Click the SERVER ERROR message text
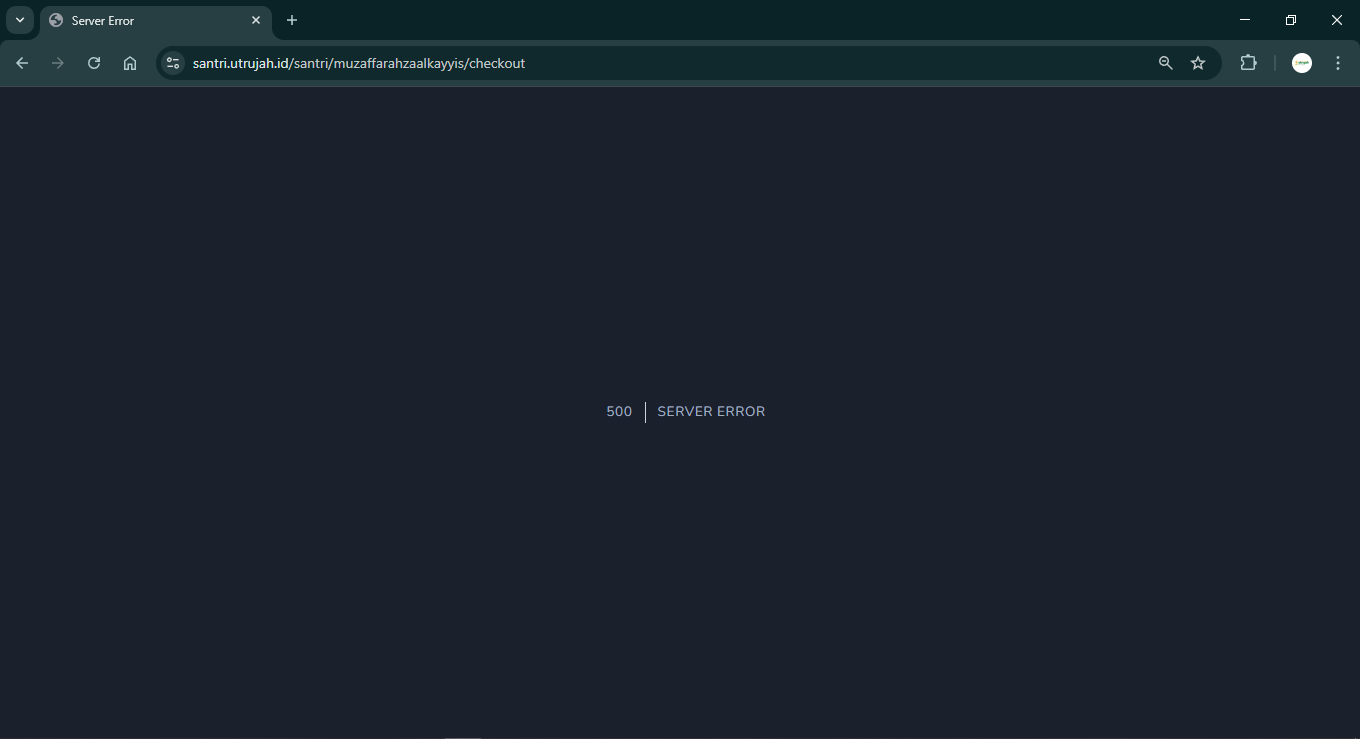The image size is (1360, 739). point(711,412)
